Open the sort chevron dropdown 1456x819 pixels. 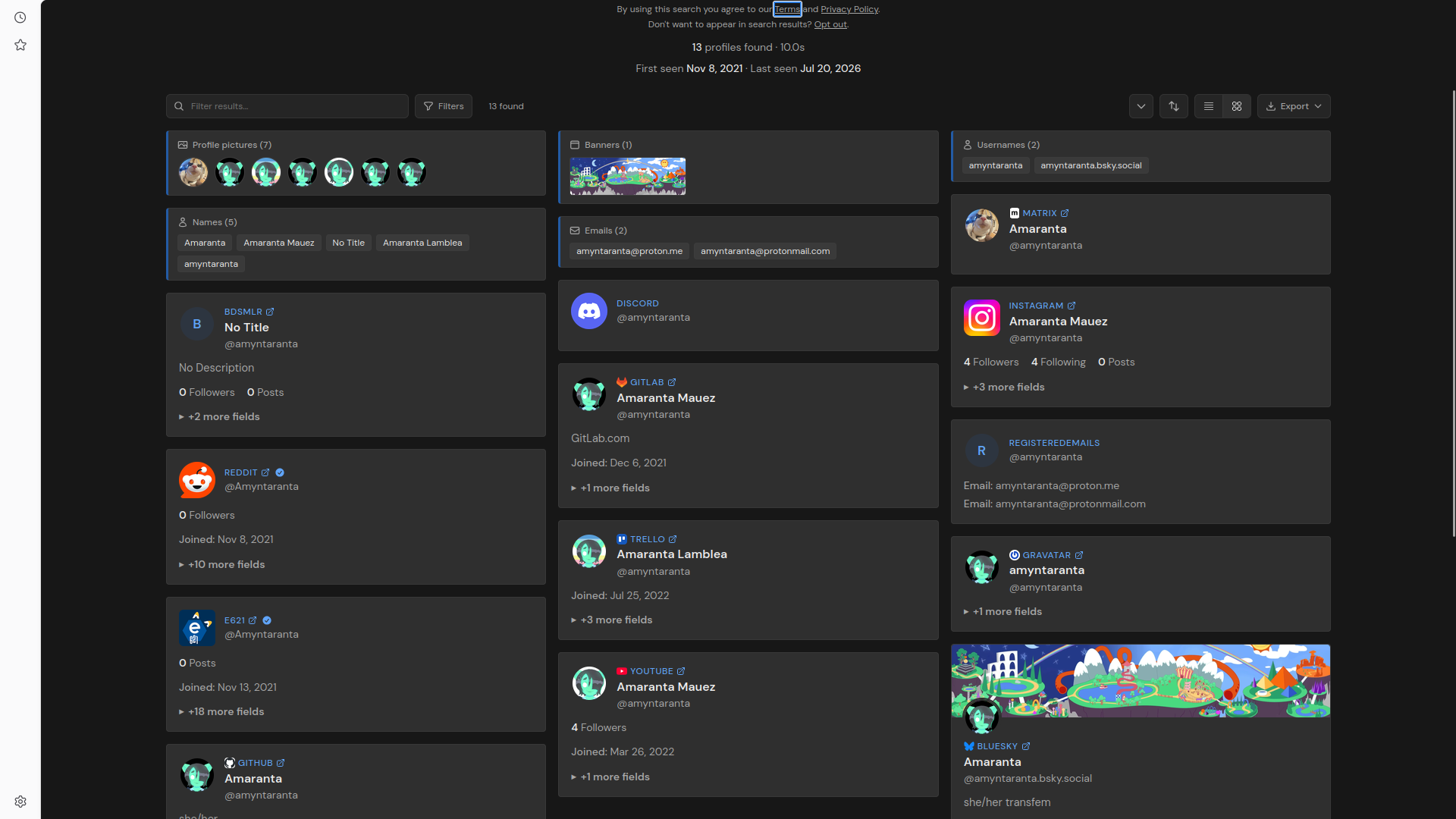point(1141,106)
